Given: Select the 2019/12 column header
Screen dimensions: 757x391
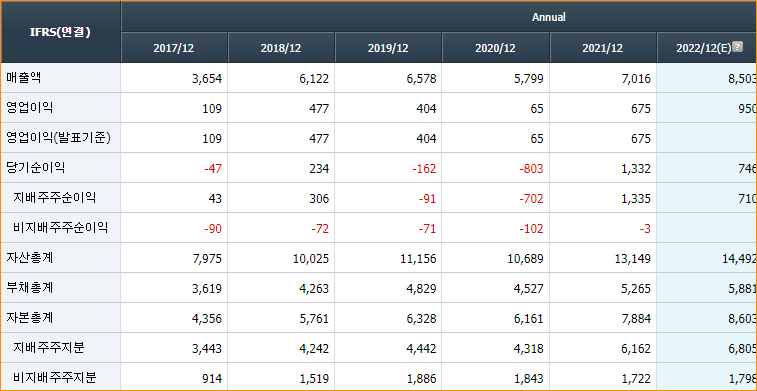Looking at the screenshot, I should [388, 48].
